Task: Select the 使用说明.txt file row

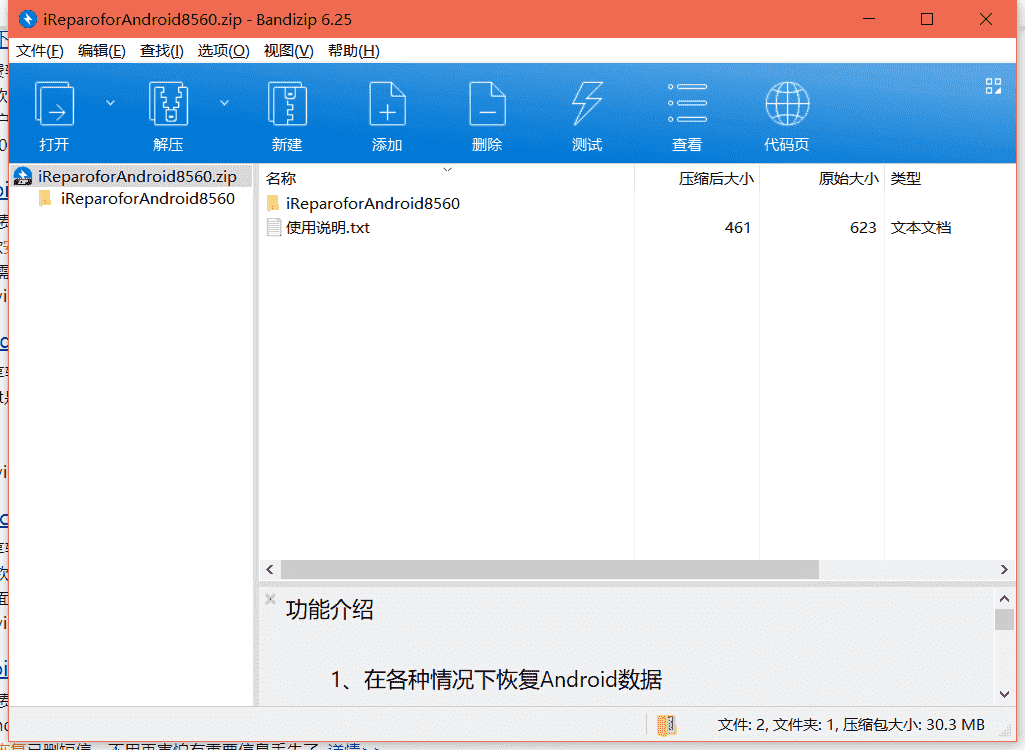Action: pos(637,228)
